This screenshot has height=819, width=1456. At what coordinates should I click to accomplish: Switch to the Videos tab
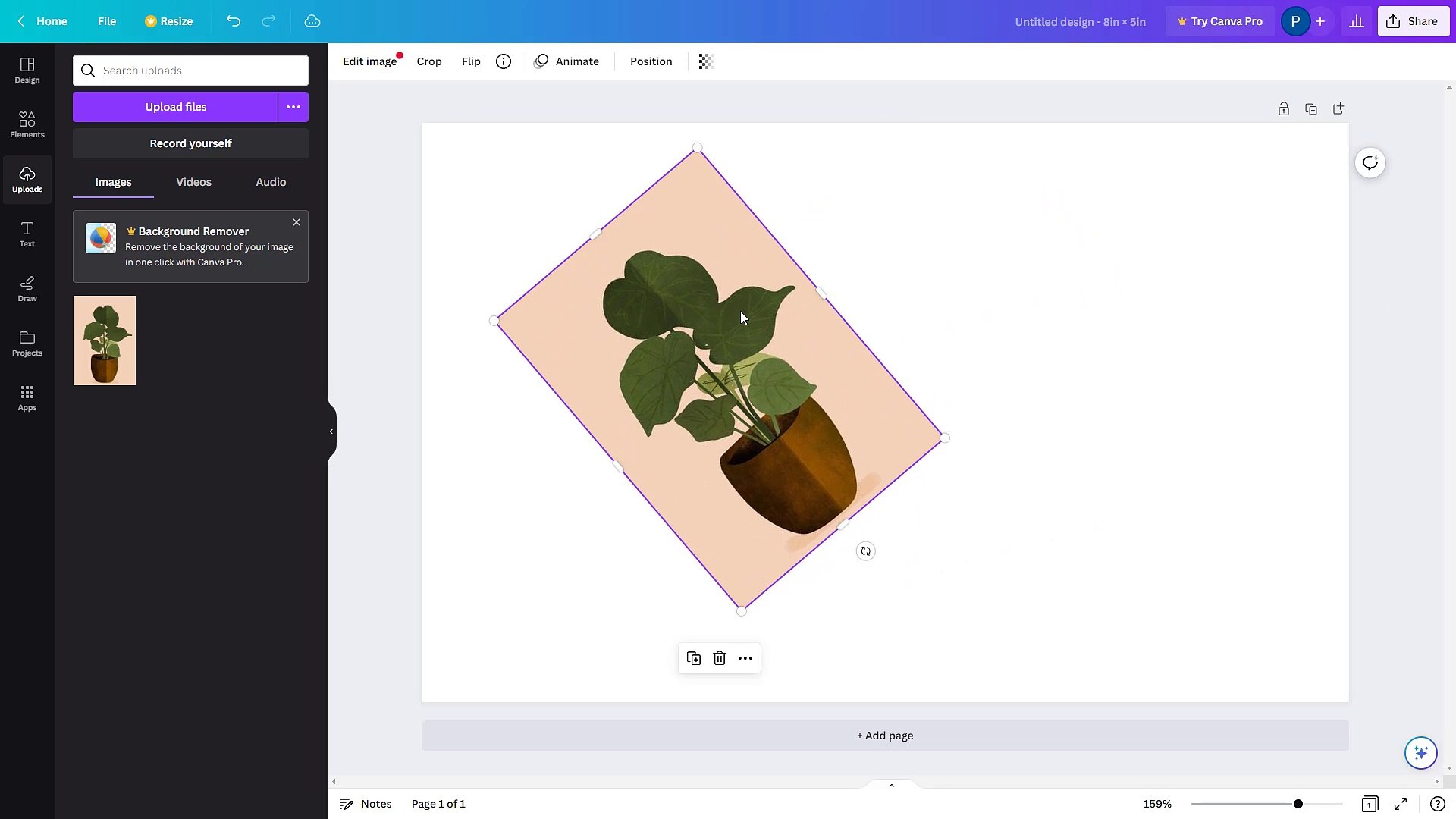tap(193, 182)
